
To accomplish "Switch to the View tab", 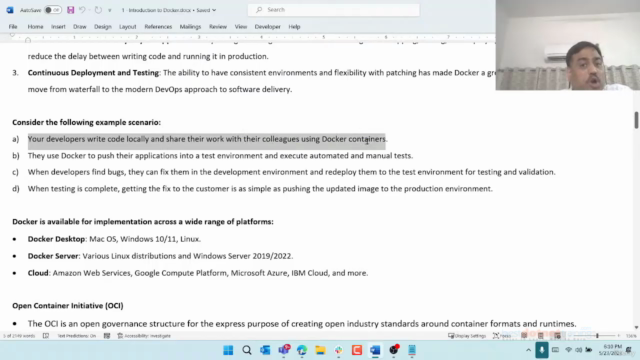I will tap(241, 27).
